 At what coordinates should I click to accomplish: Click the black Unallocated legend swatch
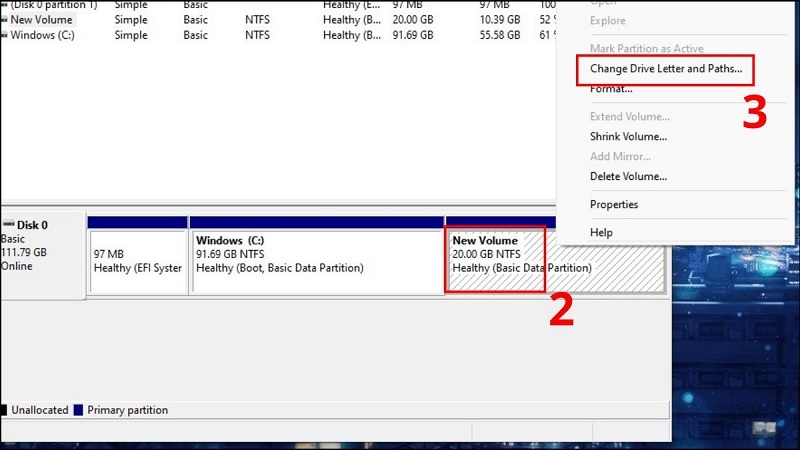(x=4, y=410)
